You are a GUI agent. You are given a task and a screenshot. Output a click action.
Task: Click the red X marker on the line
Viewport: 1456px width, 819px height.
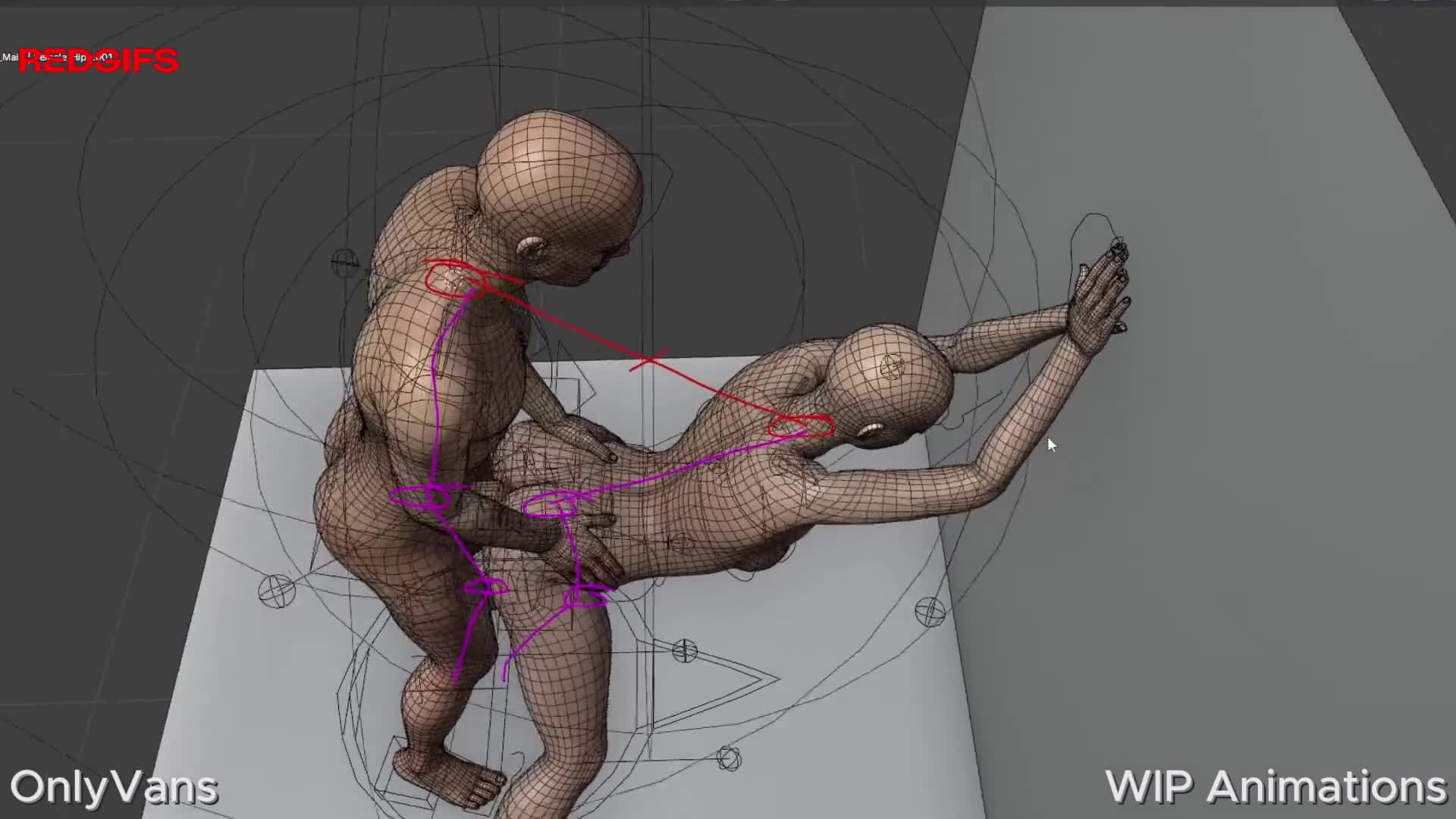click(x=649, y=359)
